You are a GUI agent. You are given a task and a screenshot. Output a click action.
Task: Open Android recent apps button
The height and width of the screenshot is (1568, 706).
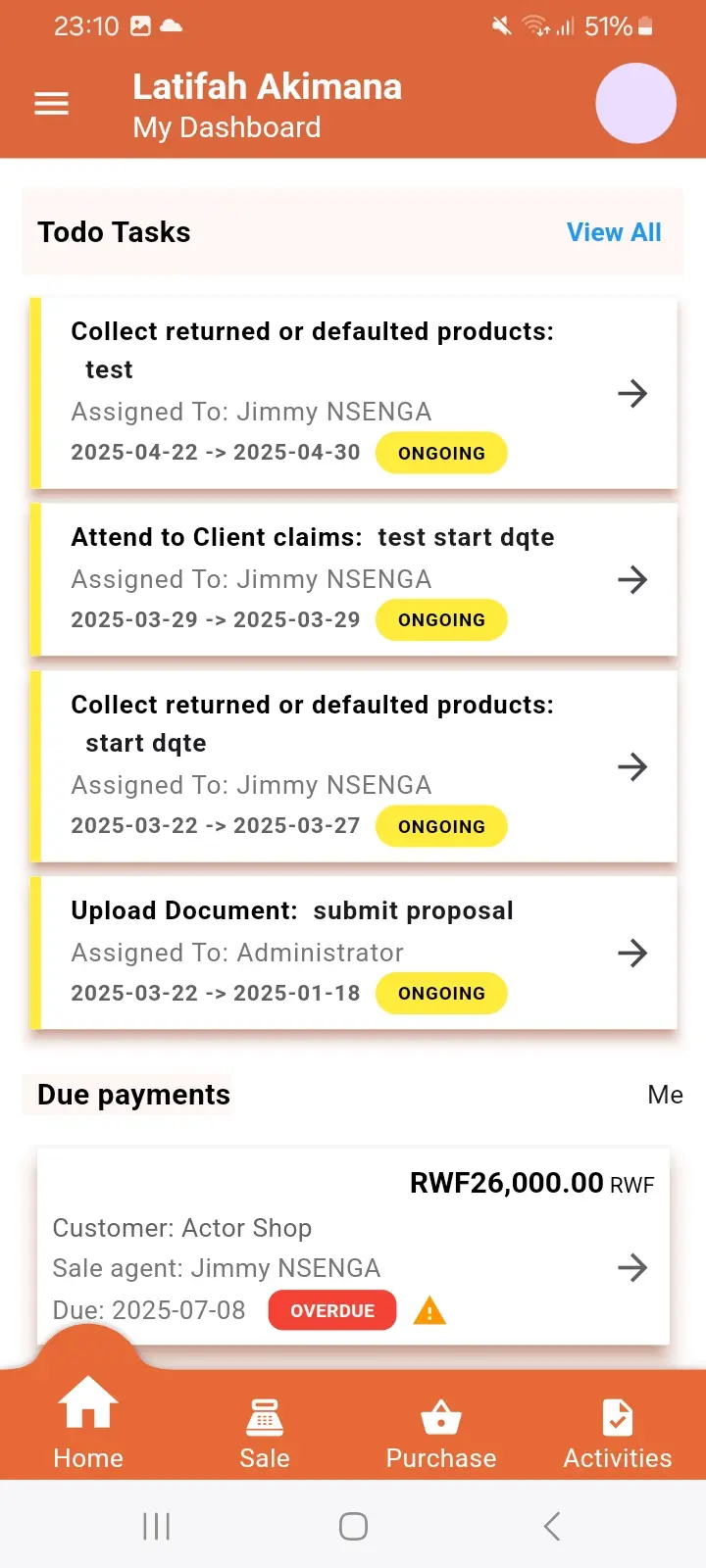click(157, 1526)
